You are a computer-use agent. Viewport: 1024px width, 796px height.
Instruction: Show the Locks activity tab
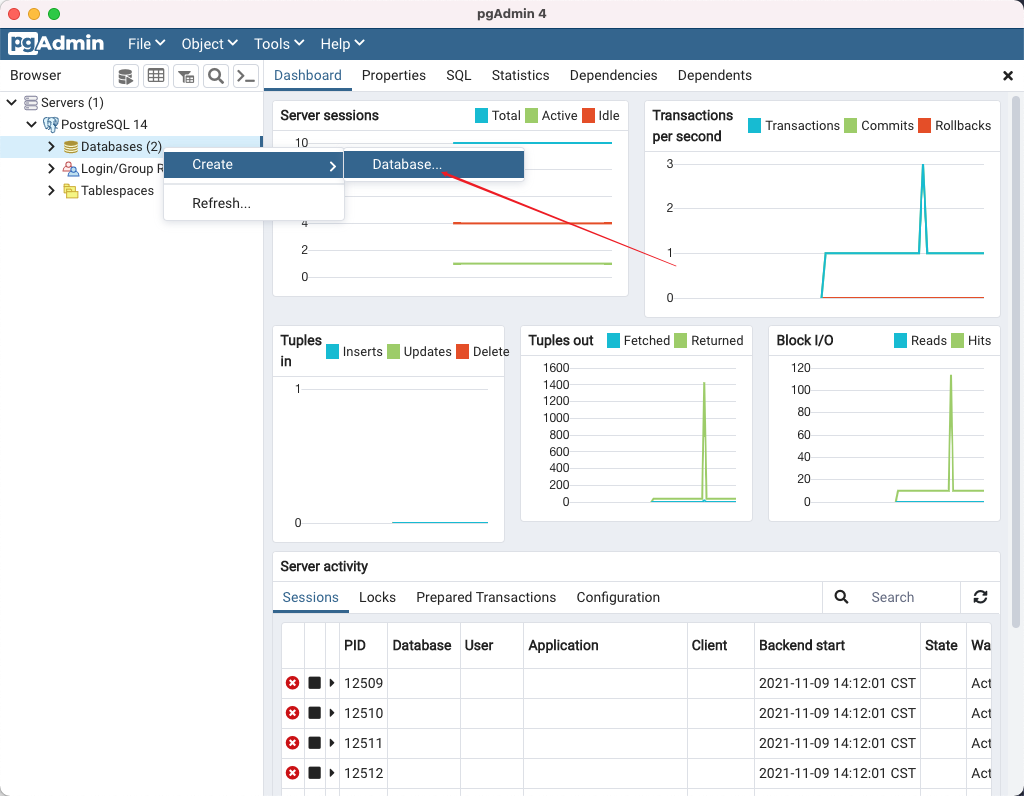377,597
